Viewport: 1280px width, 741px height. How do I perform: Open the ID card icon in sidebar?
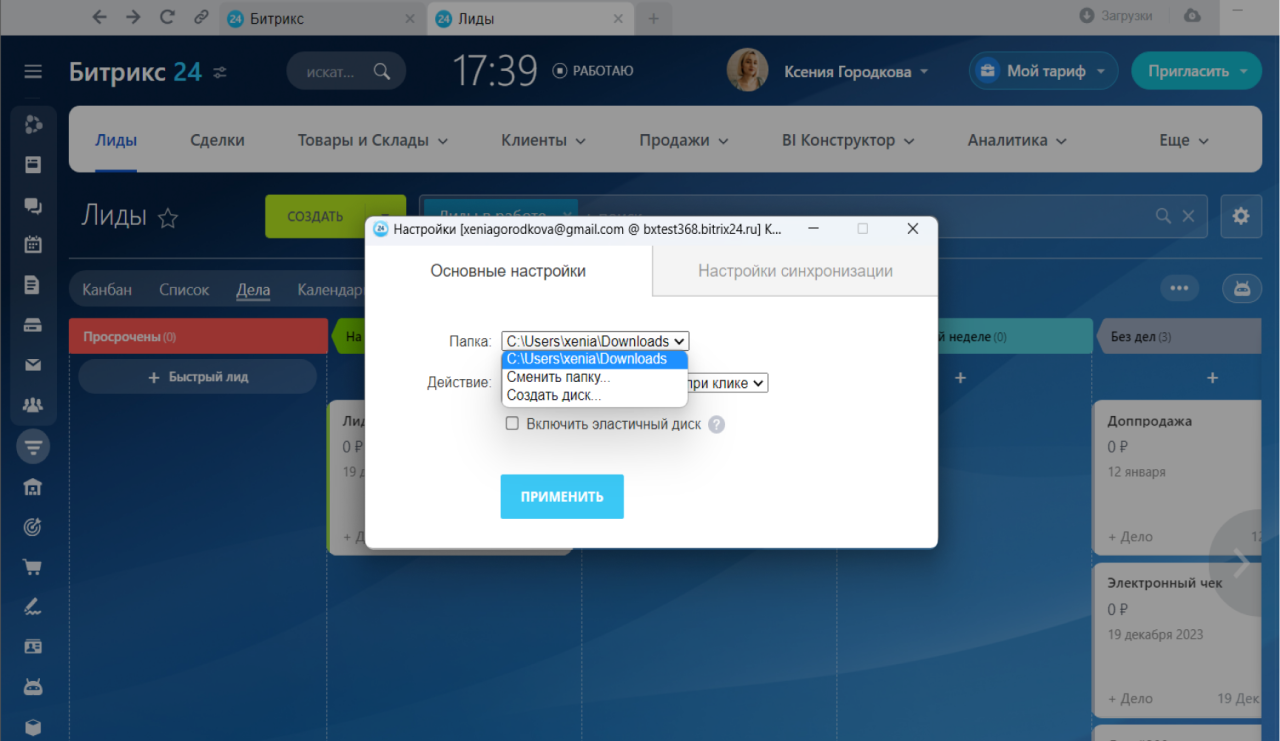pyautogui.click(x=33, y=647)
